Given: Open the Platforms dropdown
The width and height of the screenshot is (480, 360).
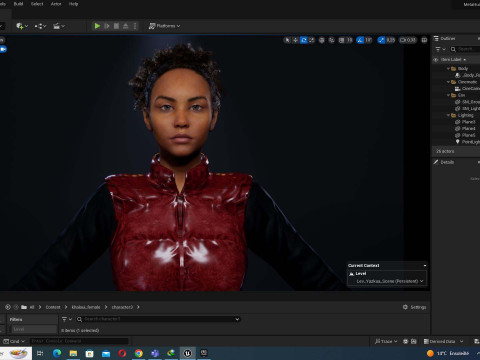Looking at the screenshot, I should coord(164,26).
